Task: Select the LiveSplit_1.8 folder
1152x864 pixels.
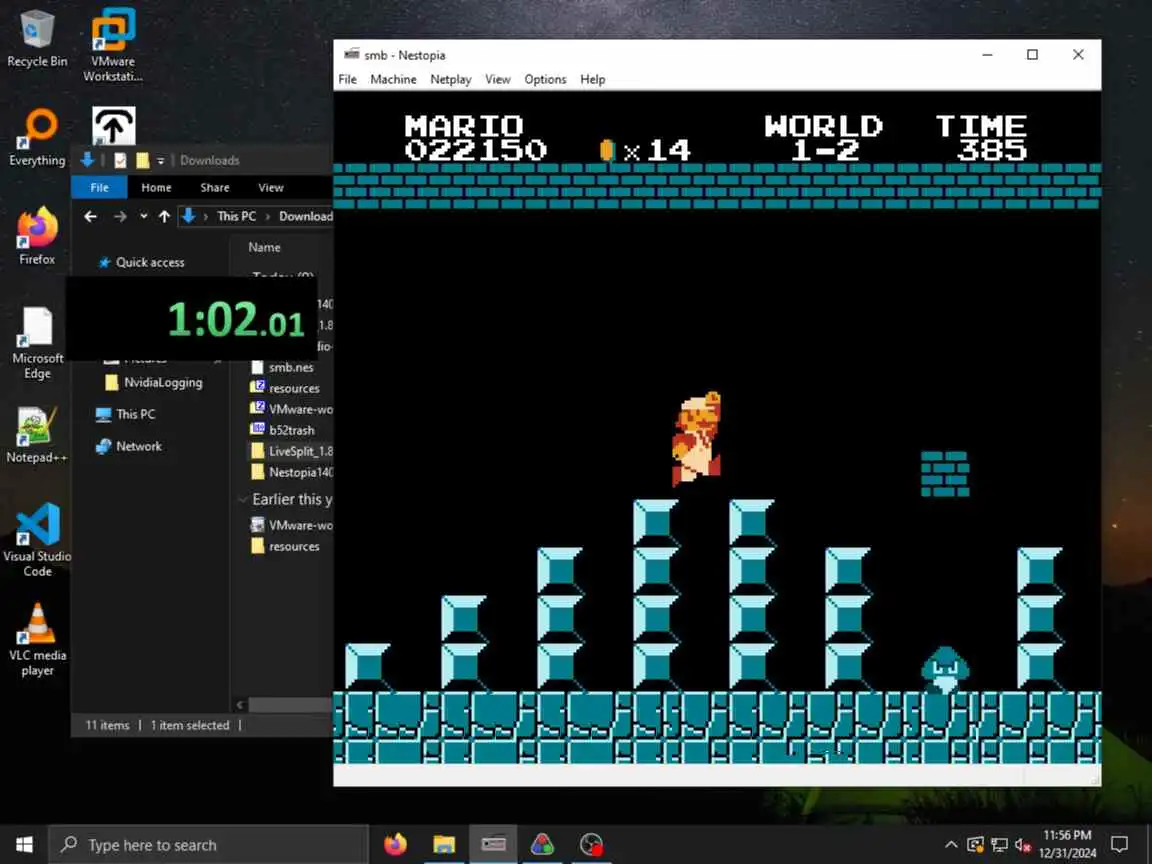Action: click(291, 451)
